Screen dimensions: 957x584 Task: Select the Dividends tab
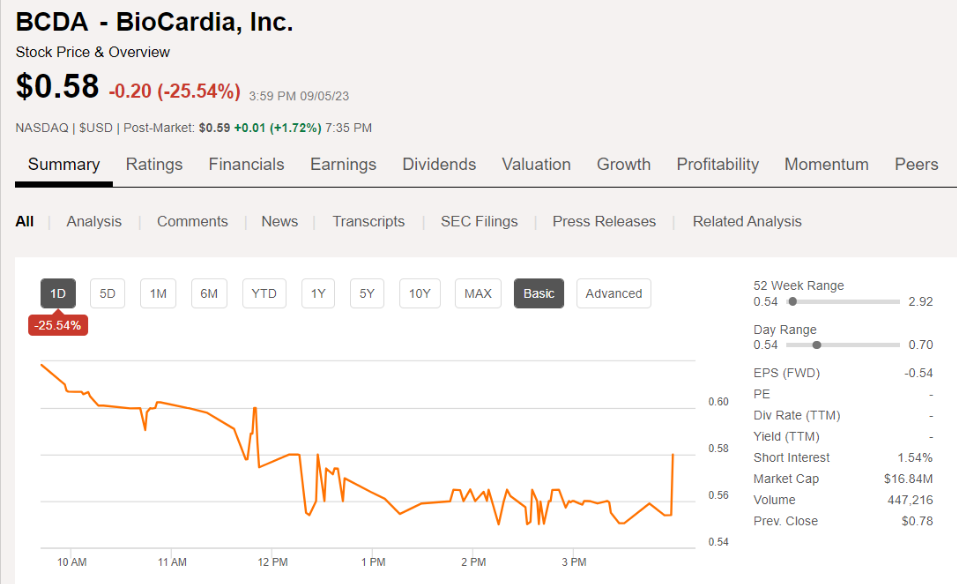[439, 164]
